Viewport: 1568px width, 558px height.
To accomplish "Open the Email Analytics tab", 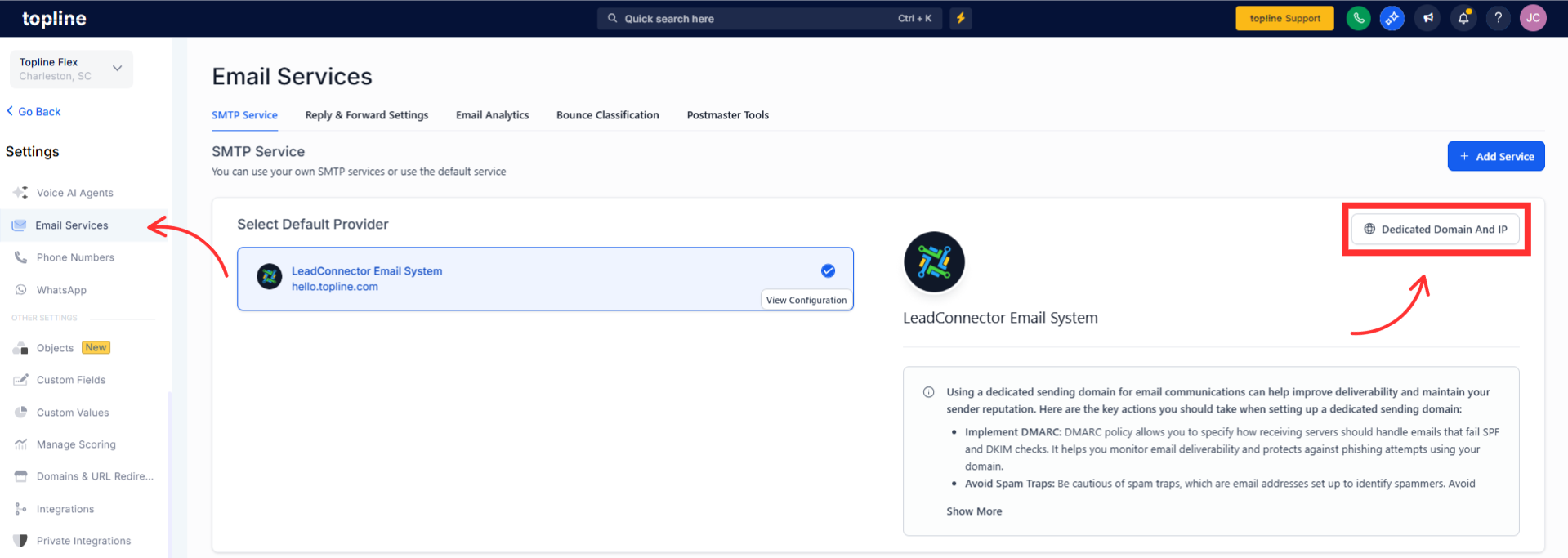I will click(x=493, y=115).
